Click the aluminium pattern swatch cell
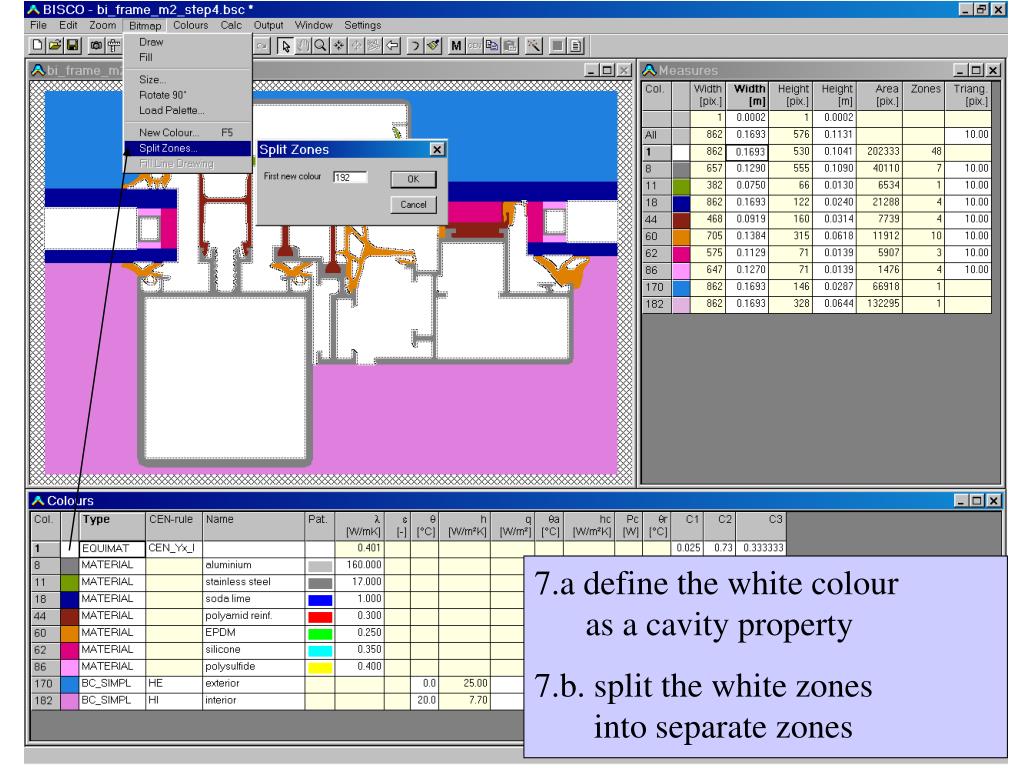Screen dimensions: 1024x768 coord(319,566)
